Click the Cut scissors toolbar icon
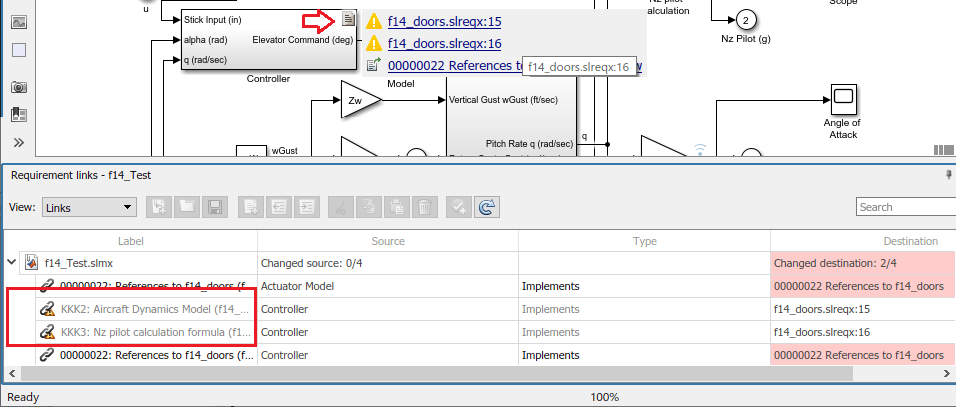The image size is (956, 407). tap(341, 207)
